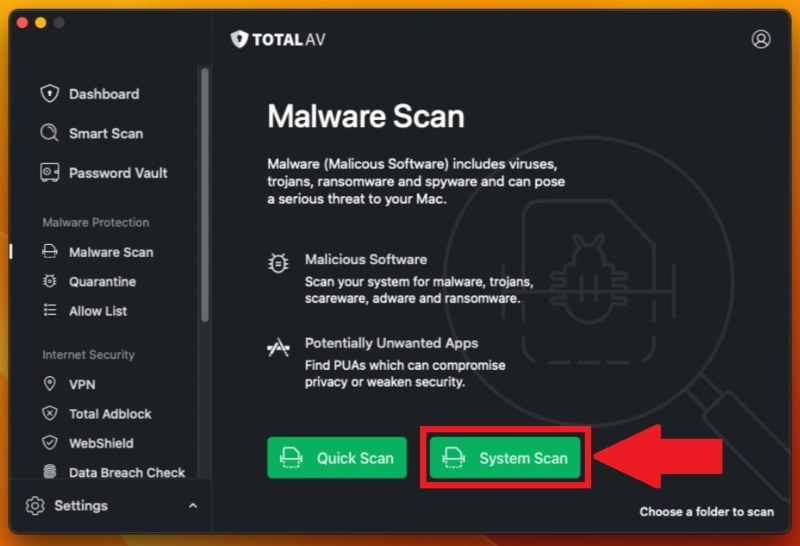This screenshot has height=546, width=800.
Task: Click the Total Adblock shield icon
Action: tap(49, 413)
